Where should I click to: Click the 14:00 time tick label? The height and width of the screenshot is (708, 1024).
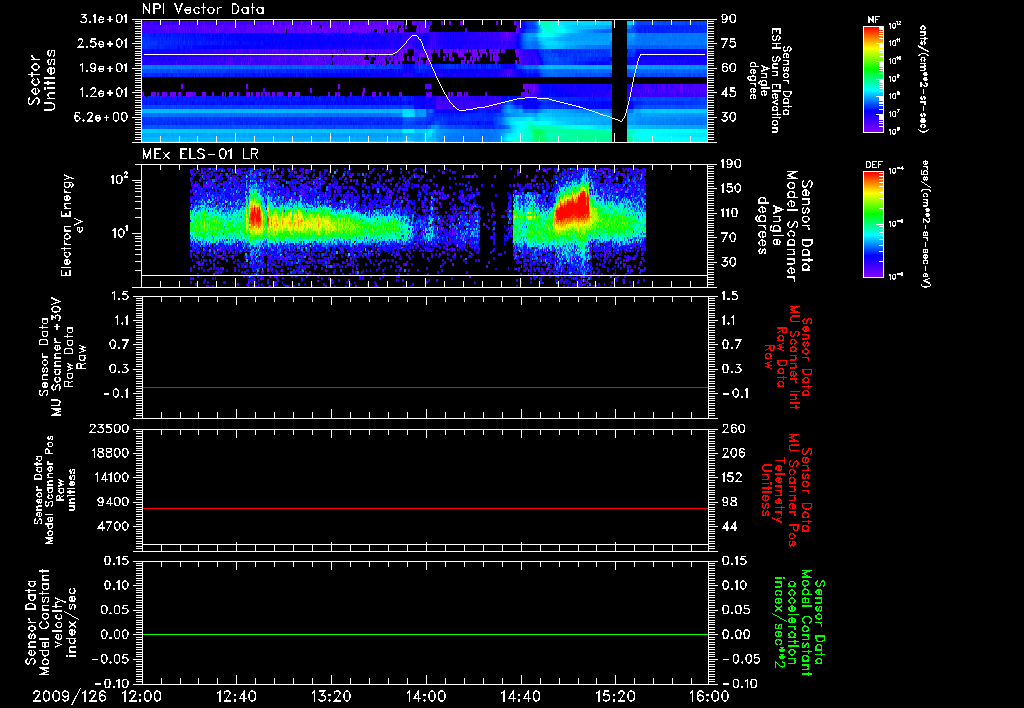(x=426, y=696)
